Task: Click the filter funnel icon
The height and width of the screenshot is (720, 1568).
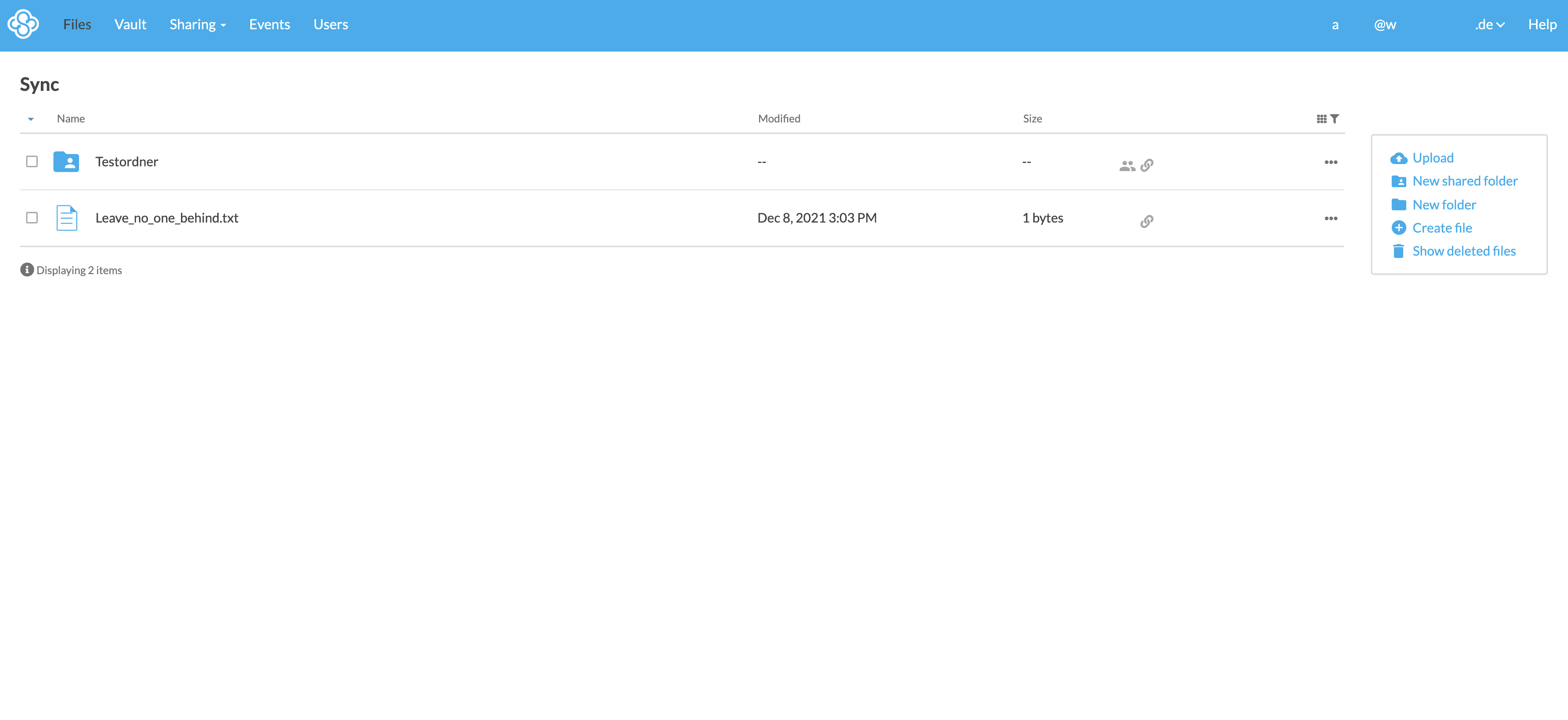Action: (x=1334, y=119)
